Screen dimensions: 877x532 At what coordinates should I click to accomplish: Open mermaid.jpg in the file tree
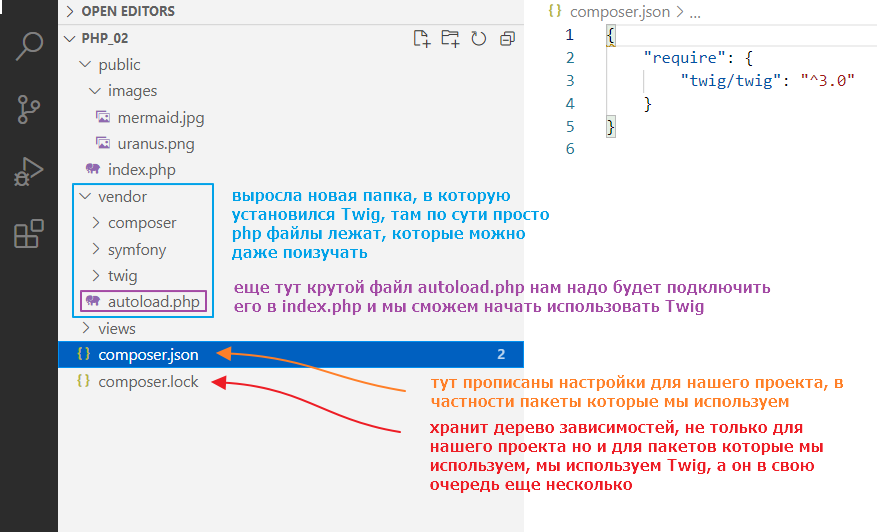click(x=160, y=117)
